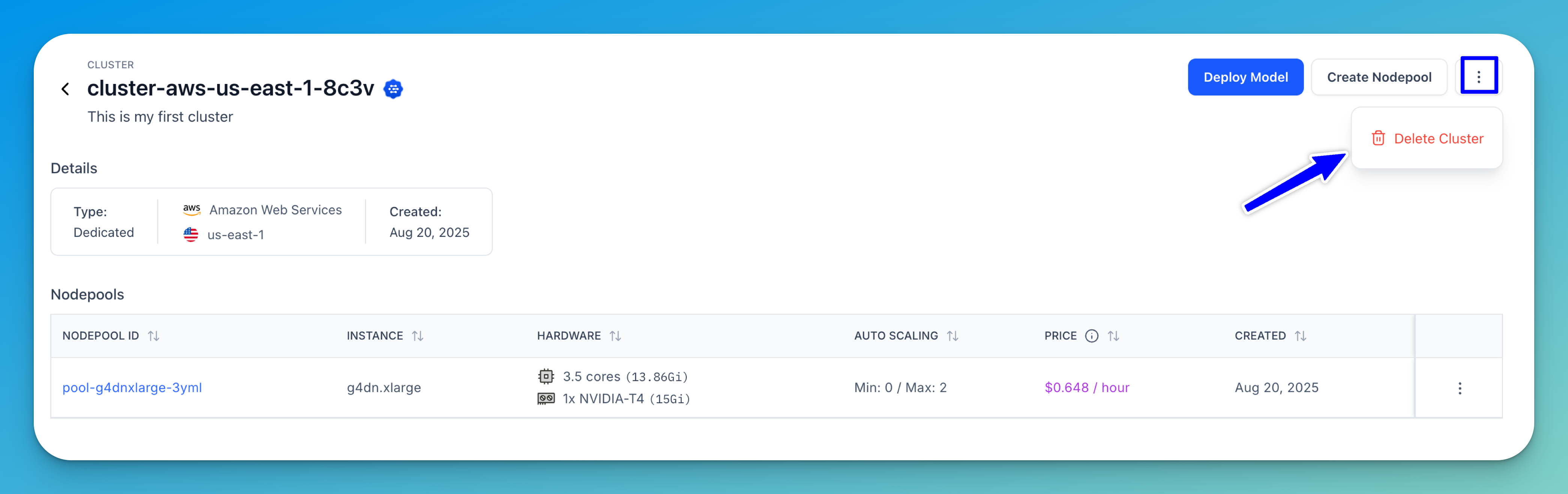Click the GPU NVIDIA-T4 hardware icon
The width and height of the screenshot is (1568, 494).
[x=546, y=398]
